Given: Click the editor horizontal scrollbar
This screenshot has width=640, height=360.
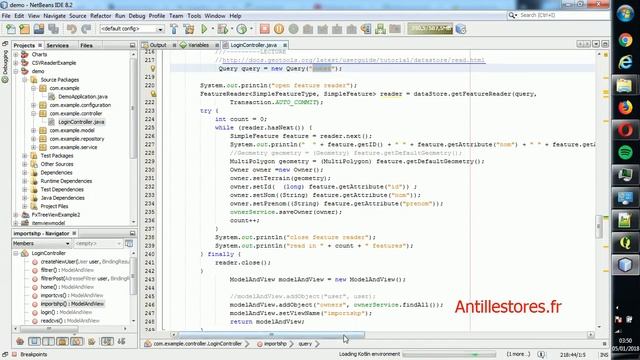Looking at the screenshot, I should [x=271, y=335].
